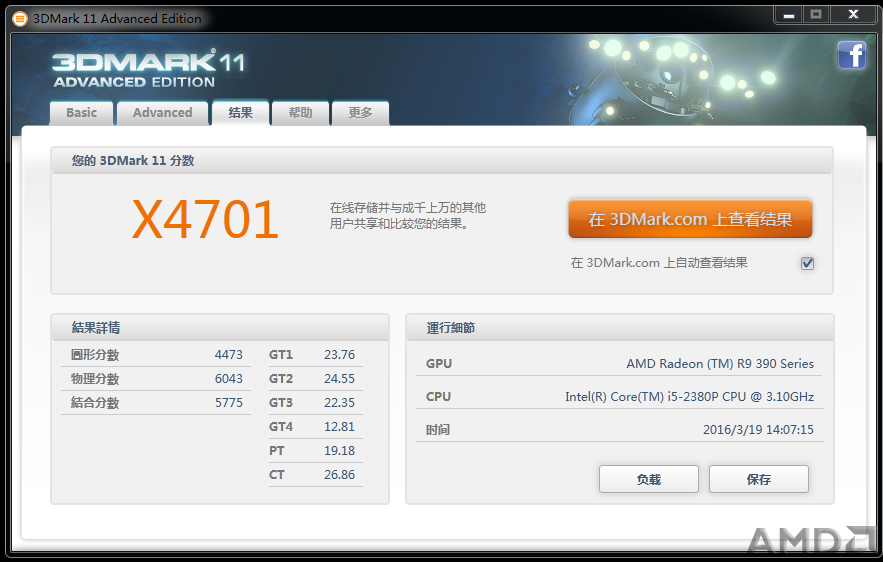Viewport: 883px width, 562px height.
Task: Click the CPU name Intel Core i5-2380P
Action: [x=690, y=397]
